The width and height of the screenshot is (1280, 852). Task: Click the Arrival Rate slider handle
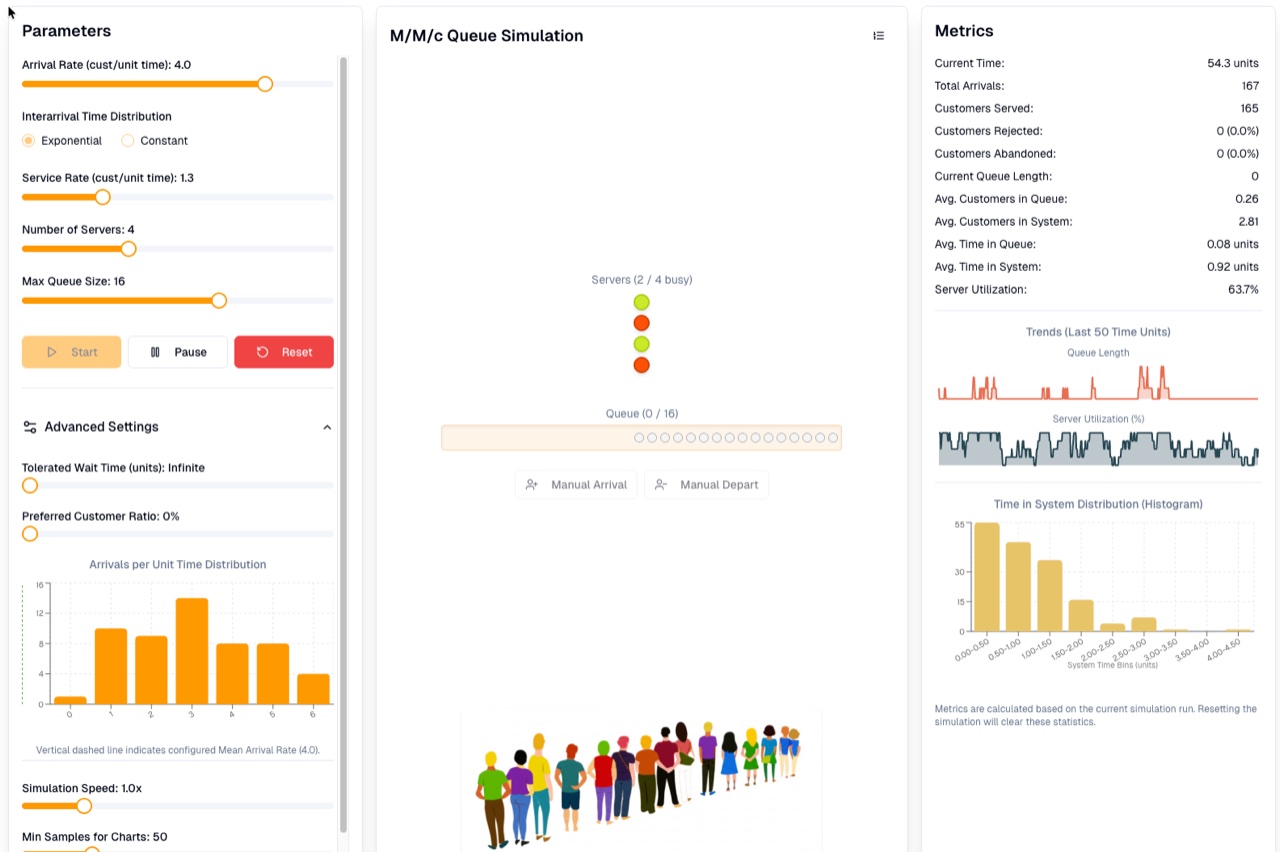pyautogui.click(x=265, y=84)
